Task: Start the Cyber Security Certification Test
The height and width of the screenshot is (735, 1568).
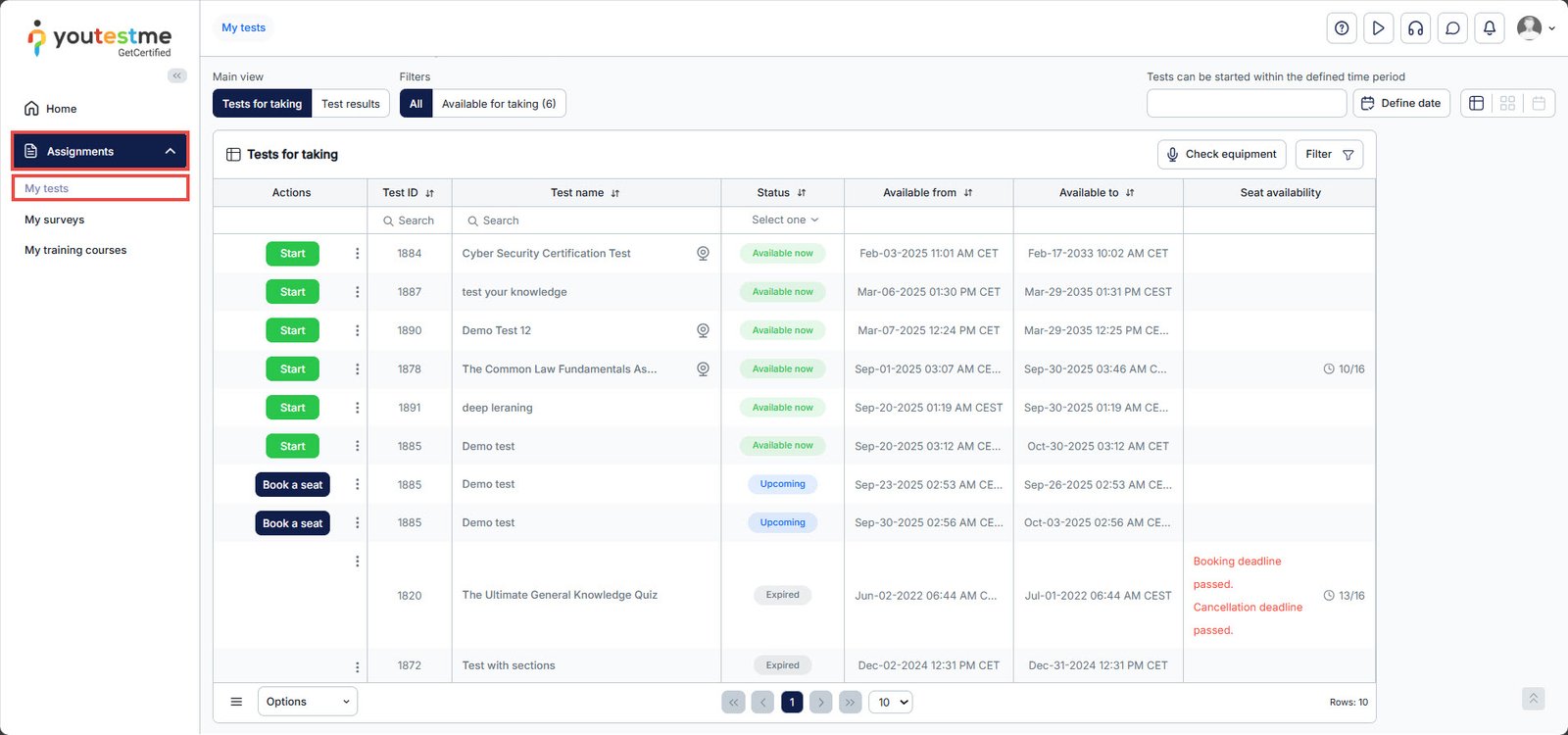Action: point(292,253)
